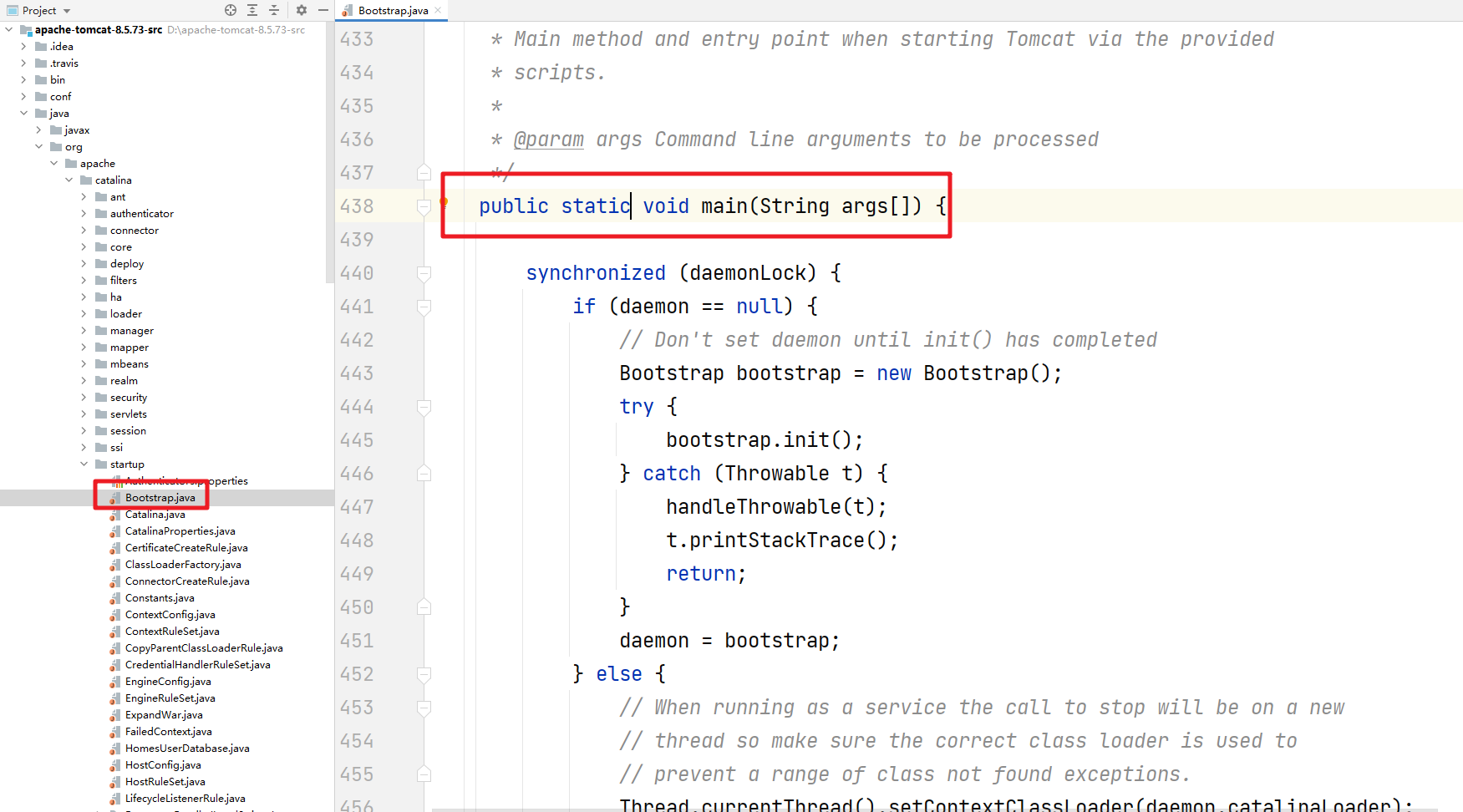This screenshot has width=1463, height=812.
Task: Select Bootstrap.java in project tree
Action: click(x=160, y=497)
